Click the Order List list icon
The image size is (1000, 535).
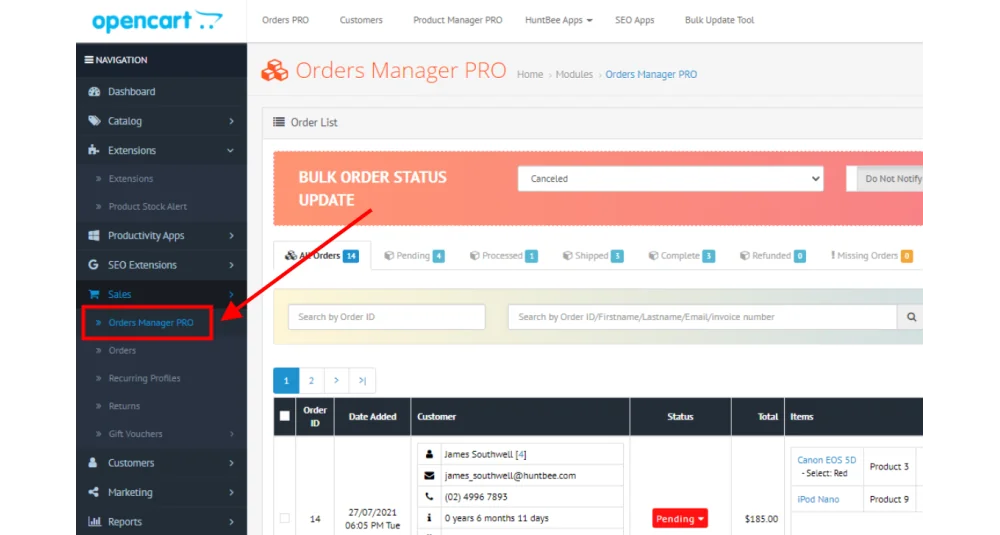pyautogui.click(x=279, y=122)
